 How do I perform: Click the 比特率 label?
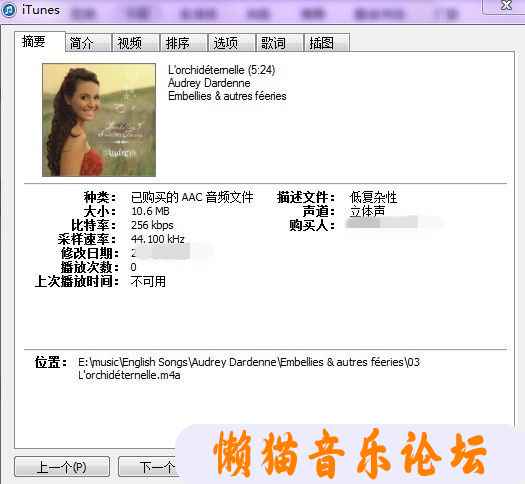(93, 225)
